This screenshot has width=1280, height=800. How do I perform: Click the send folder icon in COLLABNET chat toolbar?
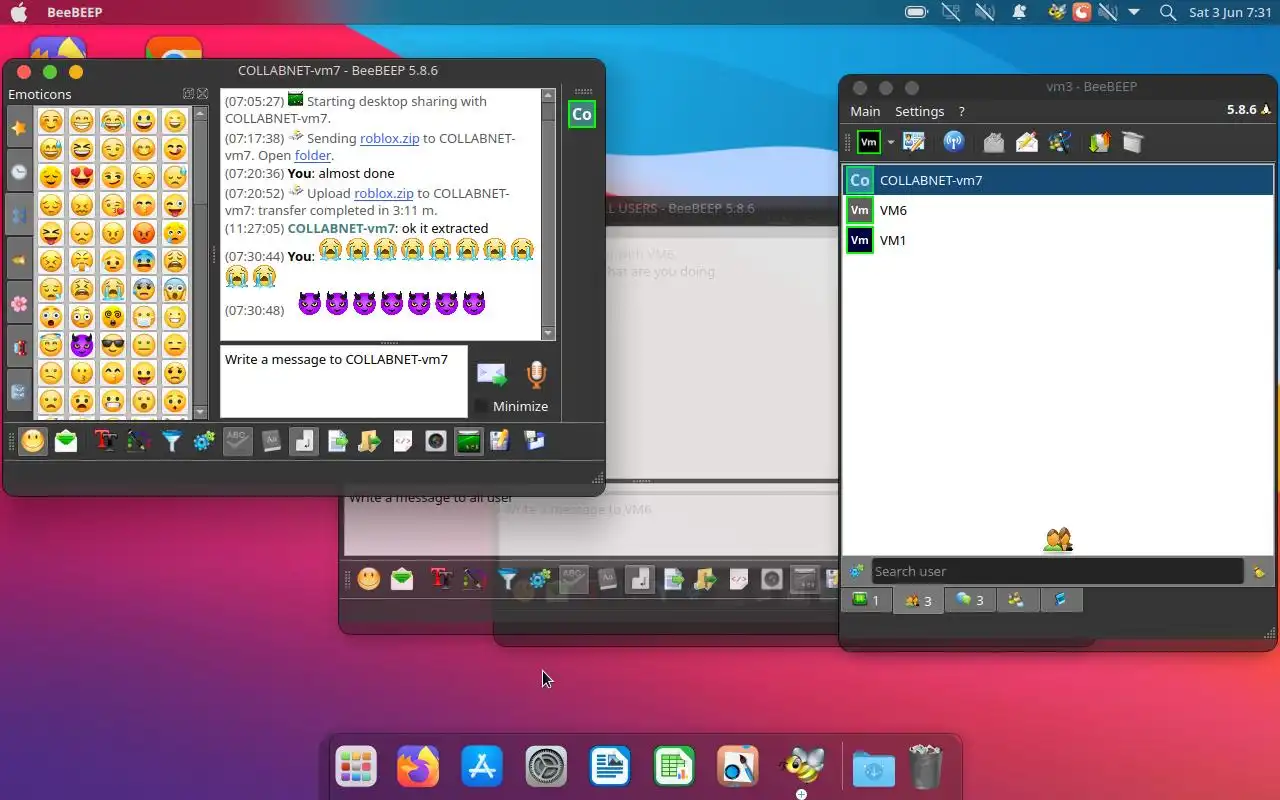coord(370,441)
